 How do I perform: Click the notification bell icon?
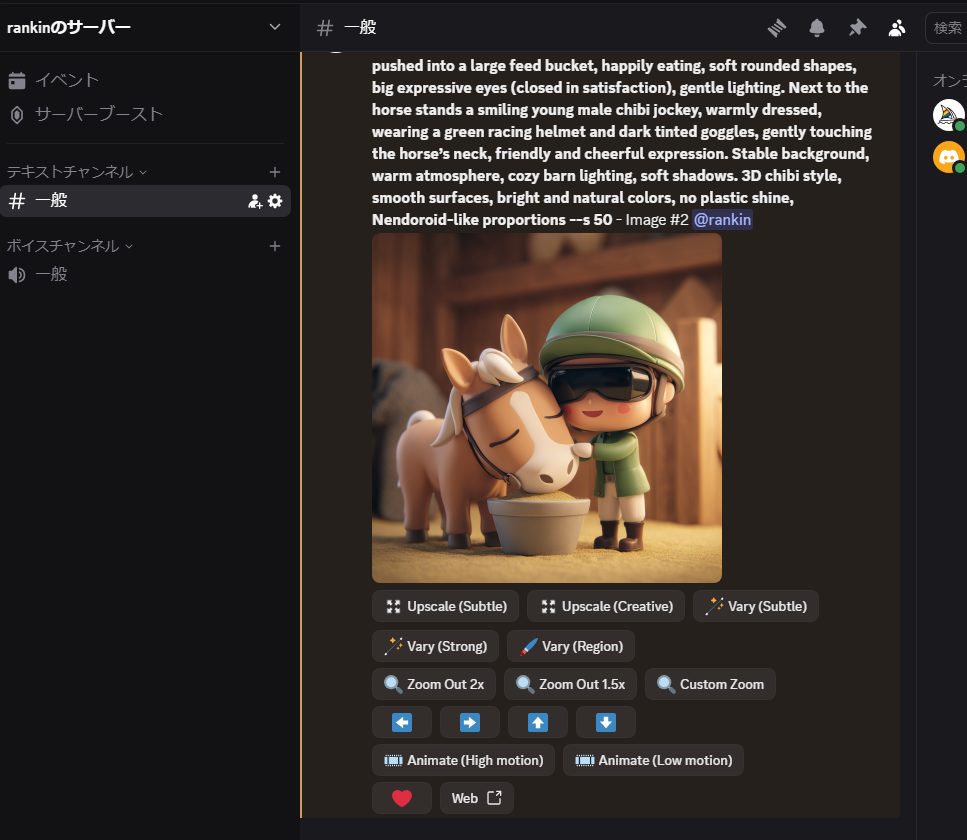tap(817, 27)
